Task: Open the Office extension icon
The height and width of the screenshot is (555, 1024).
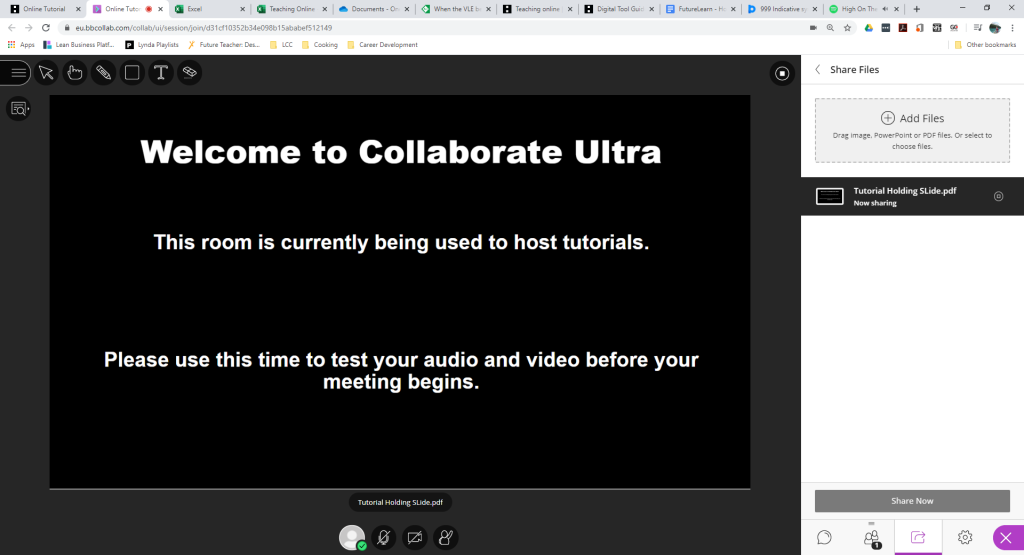Action: tap(920, 28)
